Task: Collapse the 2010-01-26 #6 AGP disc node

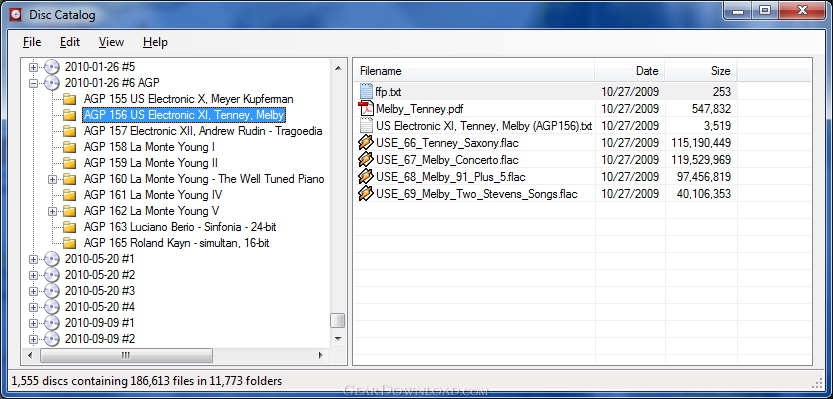Action: pos(33,83)
